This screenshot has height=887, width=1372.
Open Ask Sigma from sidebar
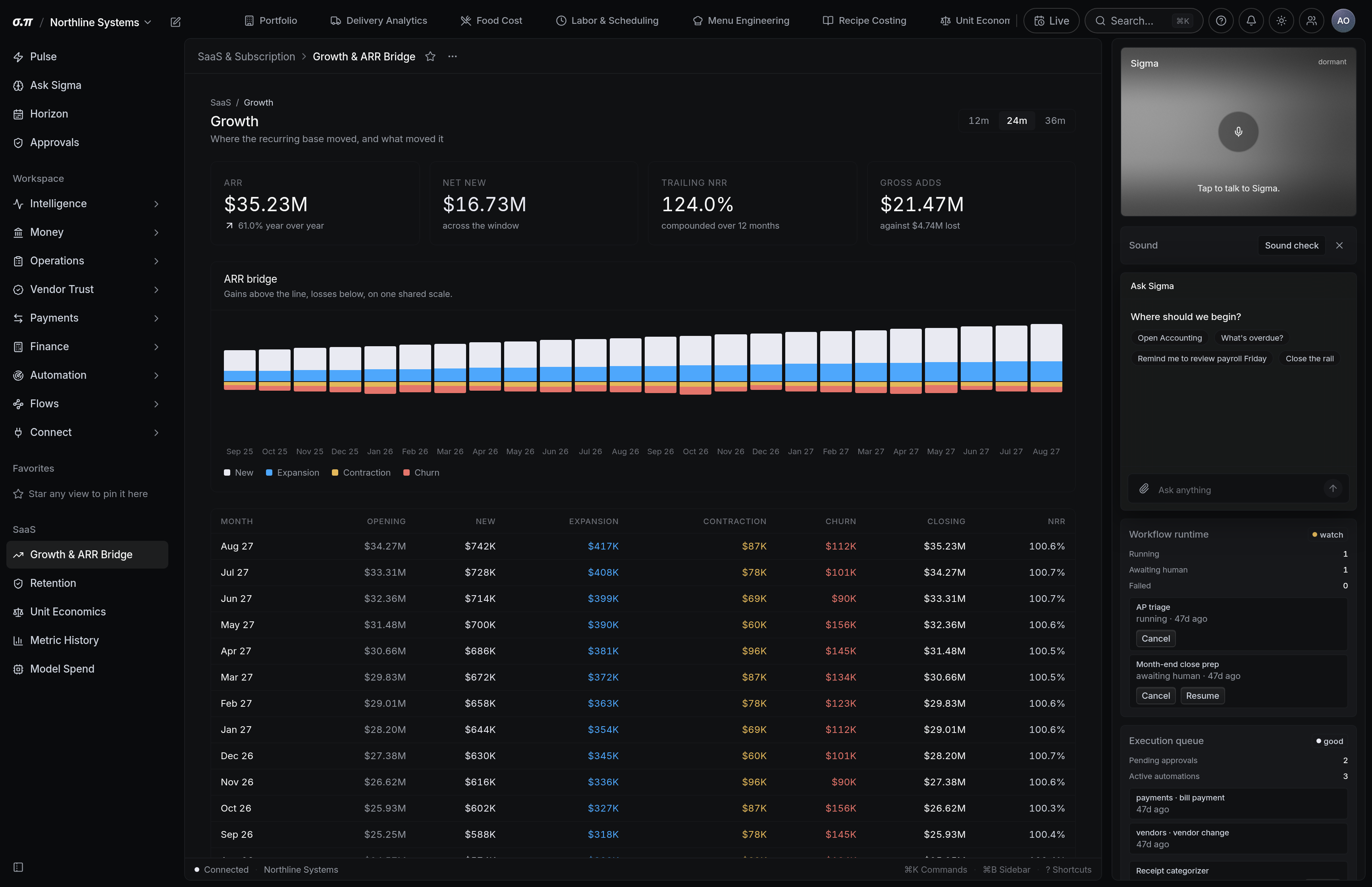87,85
